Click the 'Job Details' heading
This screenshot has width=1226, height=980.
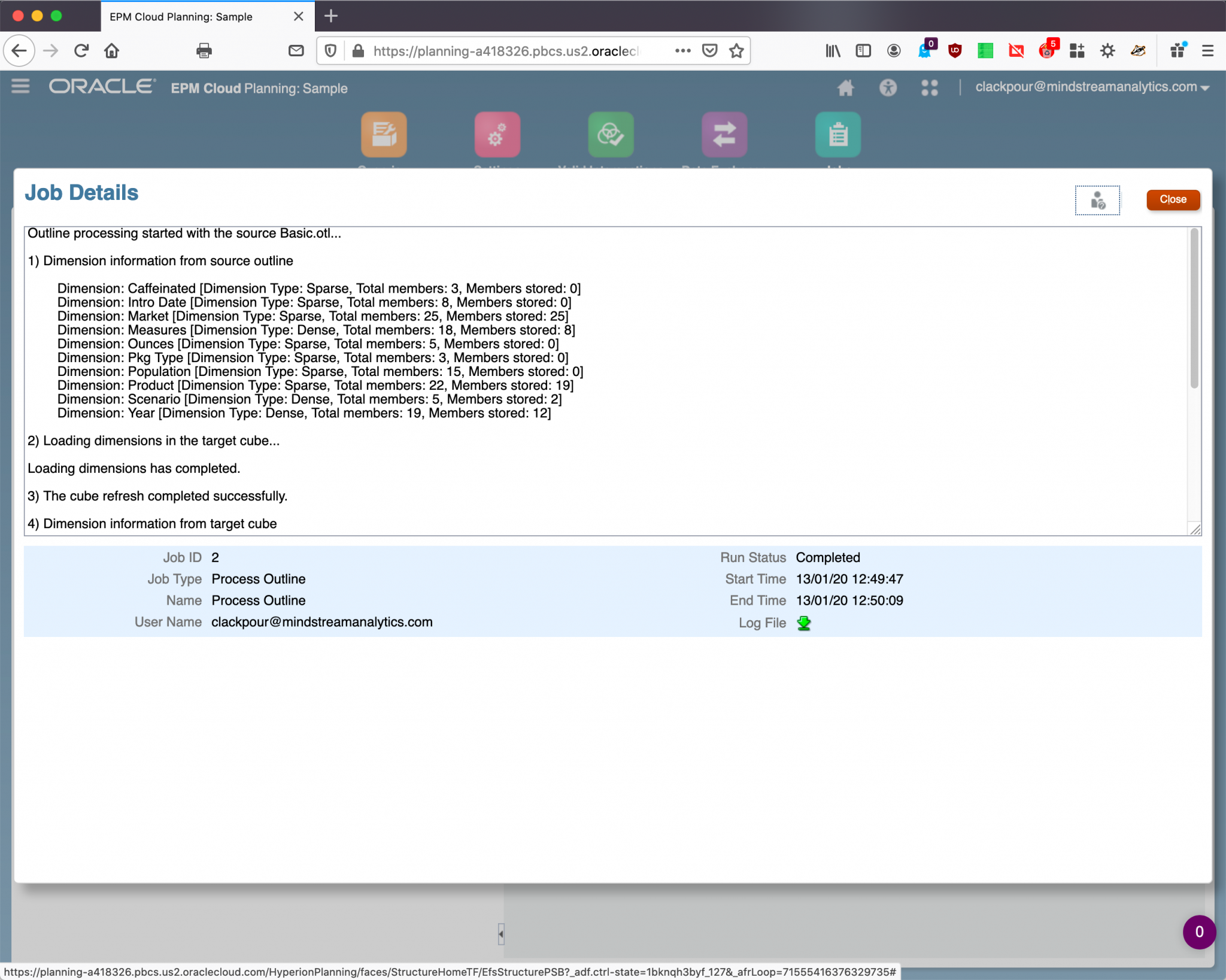tap(81, 193)
